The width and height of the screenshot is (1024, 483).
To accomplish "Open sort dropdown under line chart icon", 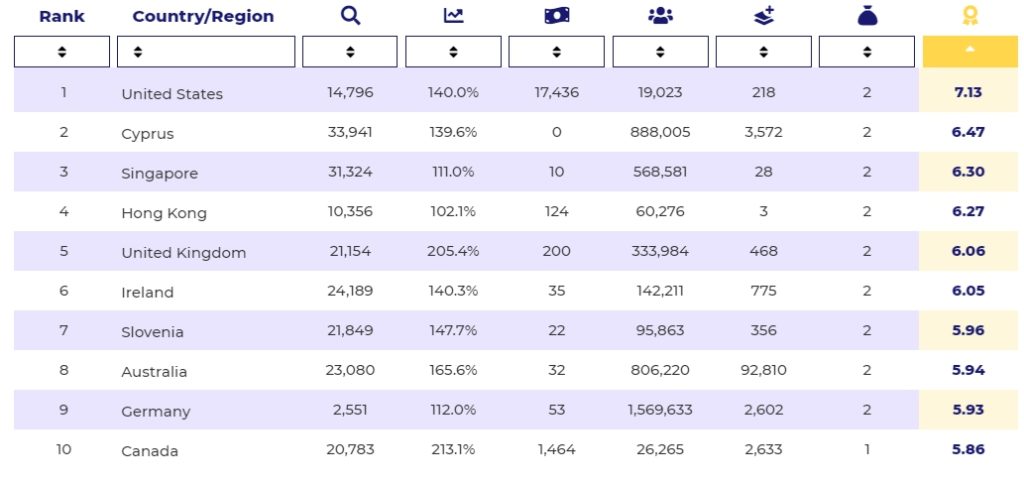I will point(453,52).
